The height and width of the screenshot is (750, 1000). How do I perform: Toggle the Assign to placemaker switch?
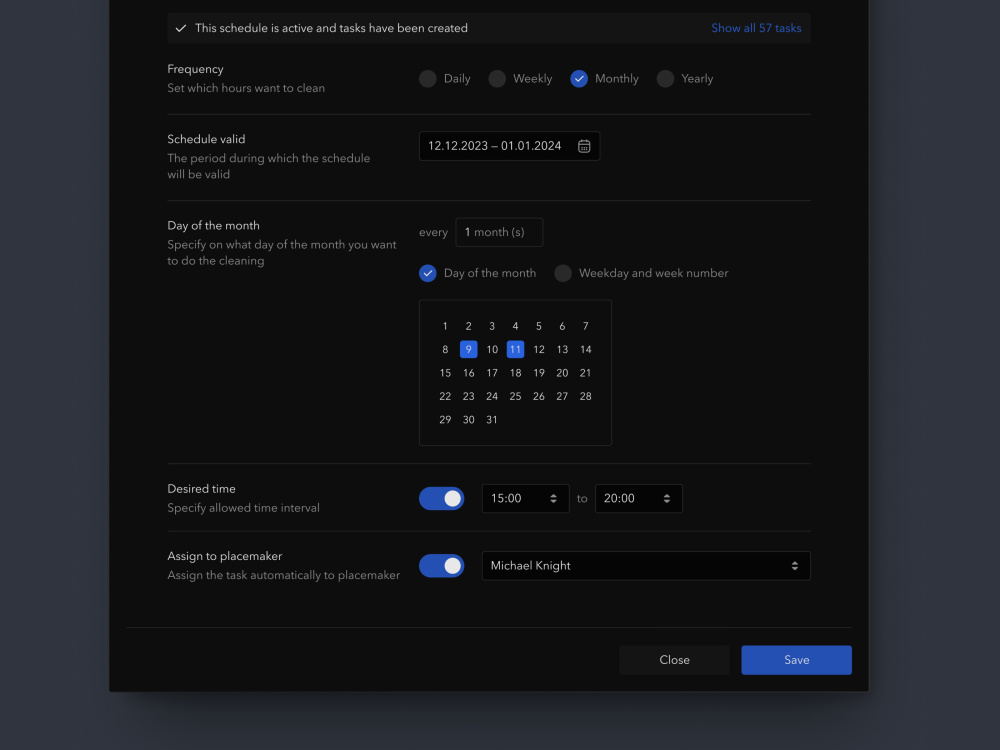pos(441,566)
